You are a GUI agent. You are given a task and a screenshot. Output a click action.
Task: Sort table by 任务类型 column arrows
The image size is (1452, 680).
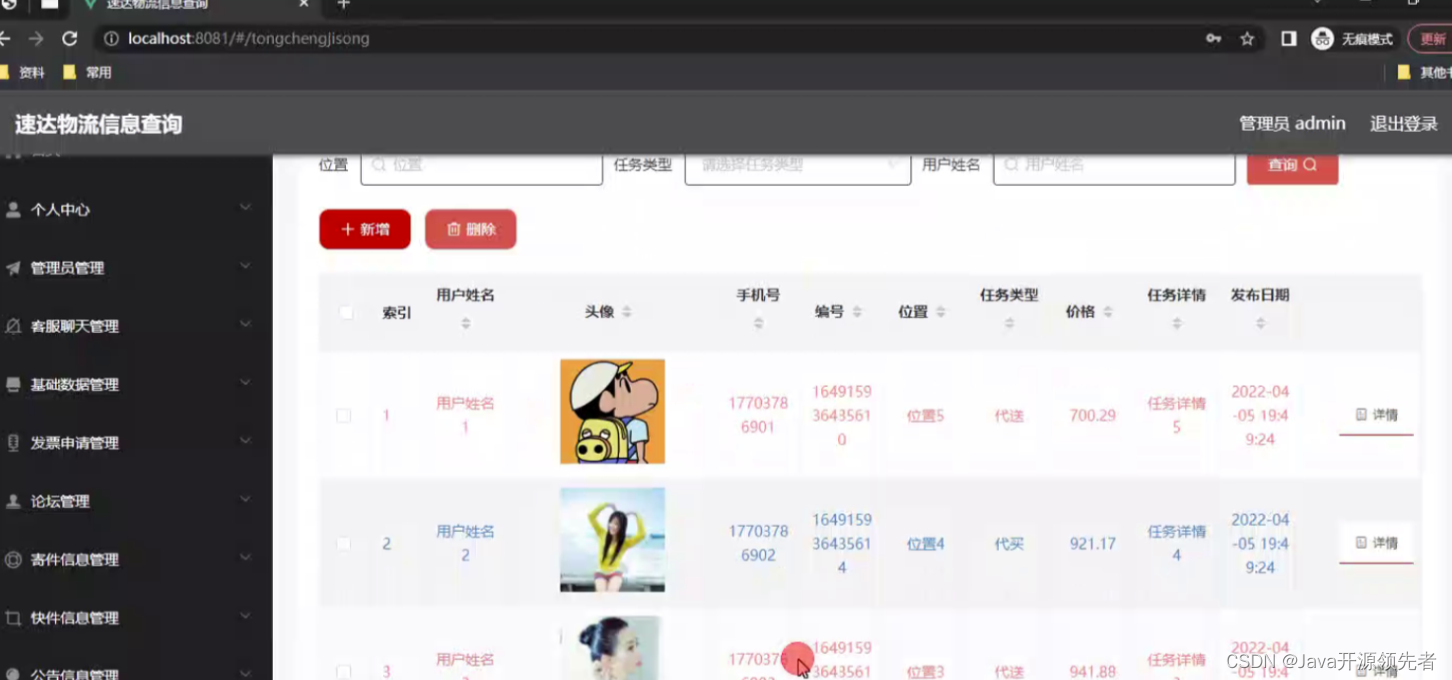[1009, 324]
